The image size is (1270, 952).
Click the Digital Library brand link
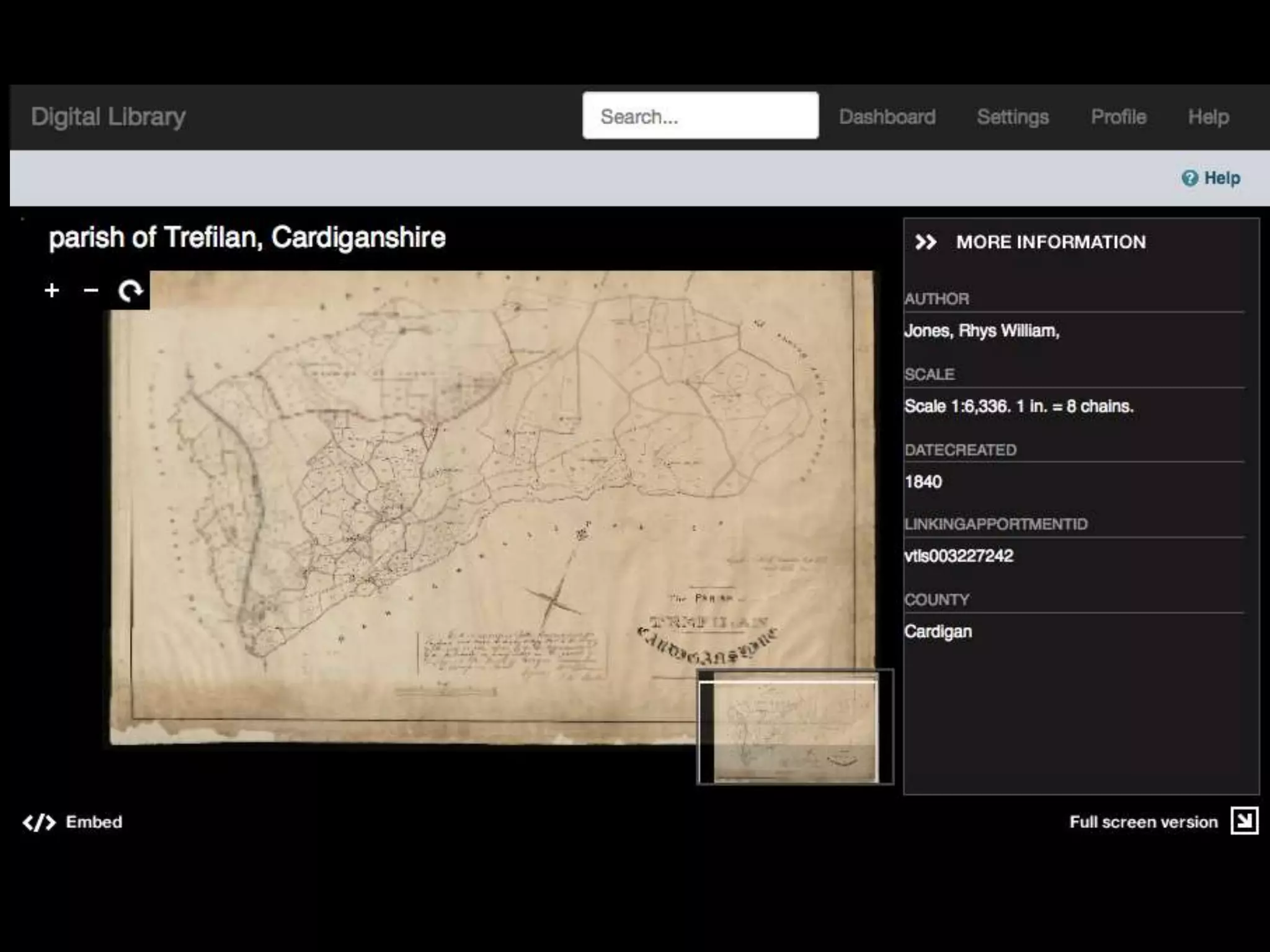(x=108, y=117)
